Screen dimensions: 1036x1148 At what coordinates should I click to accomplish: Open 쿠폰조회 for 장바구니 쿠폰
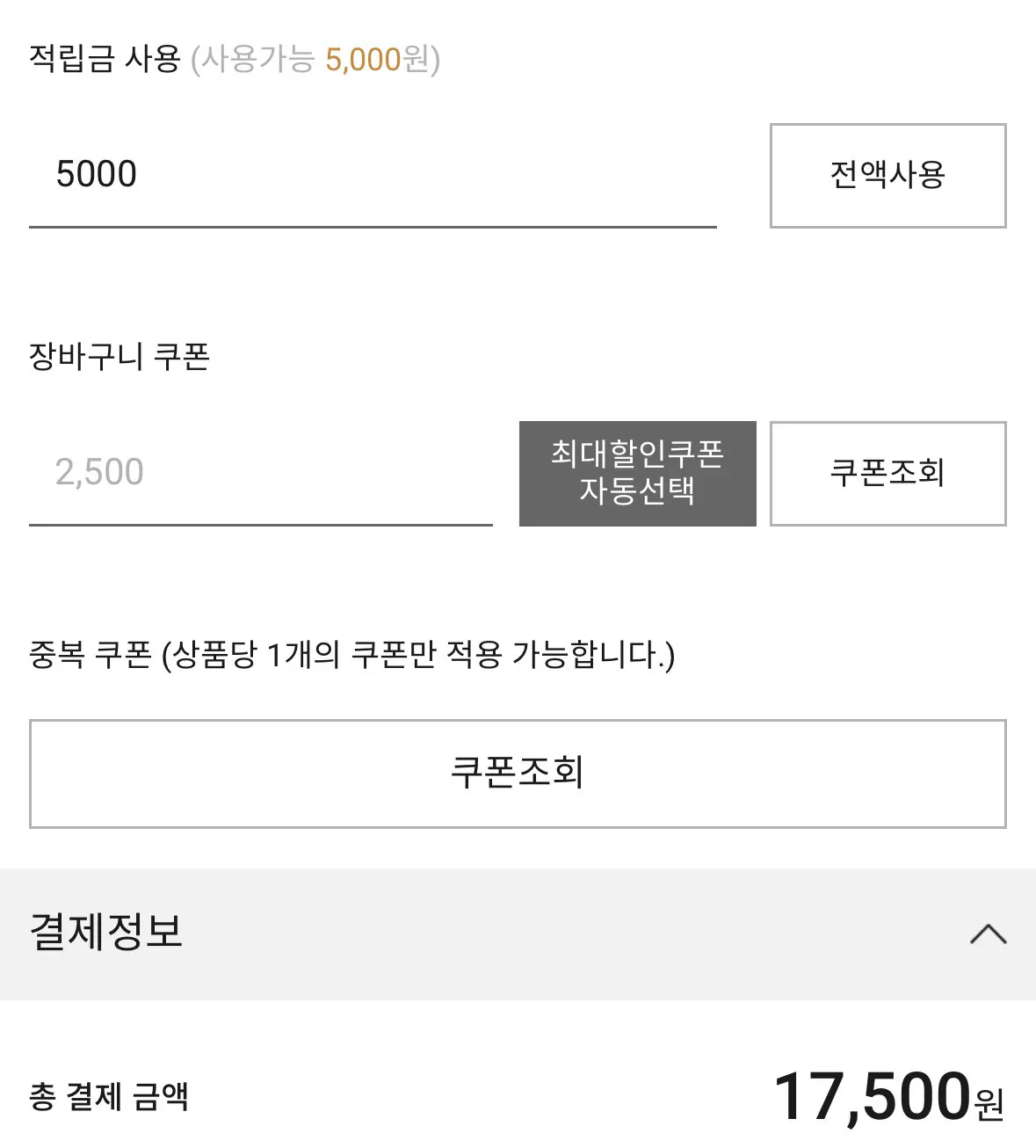click(x=887, y=474)
